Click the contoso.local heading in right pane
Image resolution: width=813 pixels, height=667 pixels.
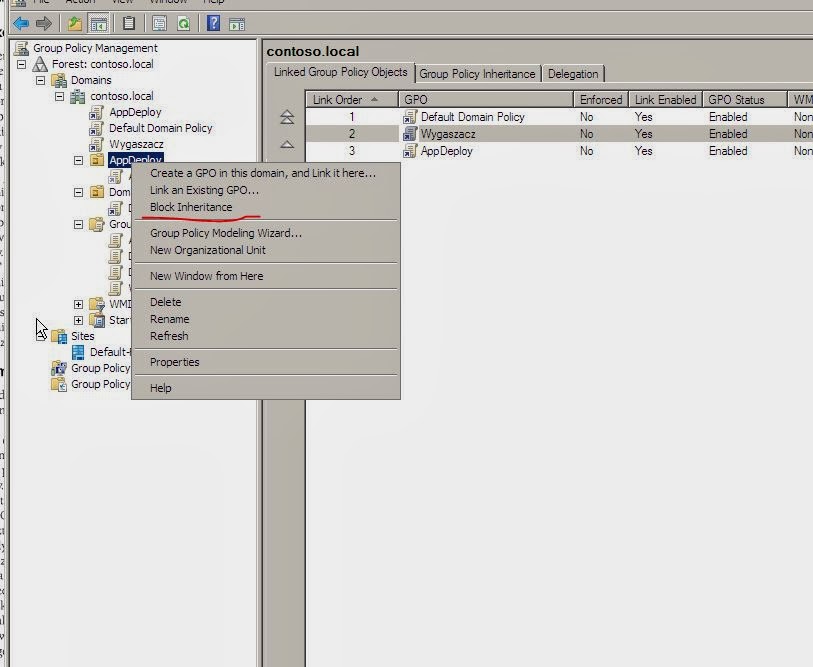click(x=313, y=51)
